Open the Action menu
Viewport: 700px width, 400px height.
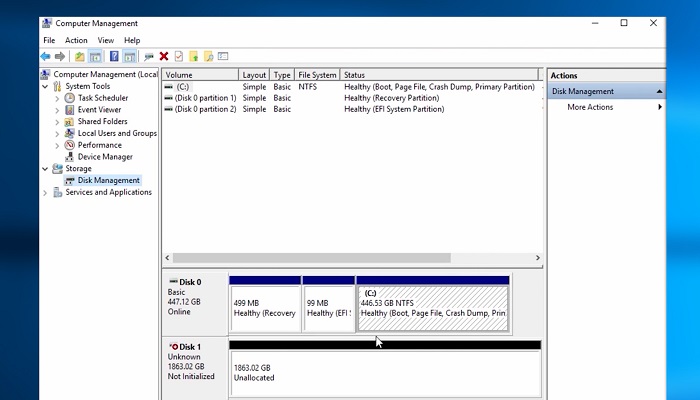(76, 40)
